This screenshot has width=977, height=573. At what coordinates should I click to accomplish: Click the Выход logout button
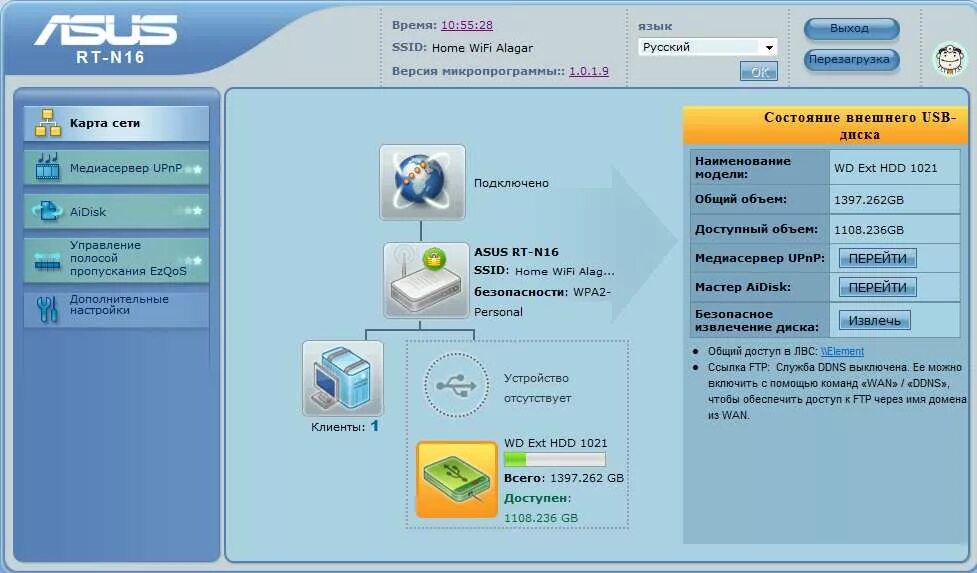(x=851, y=29)
